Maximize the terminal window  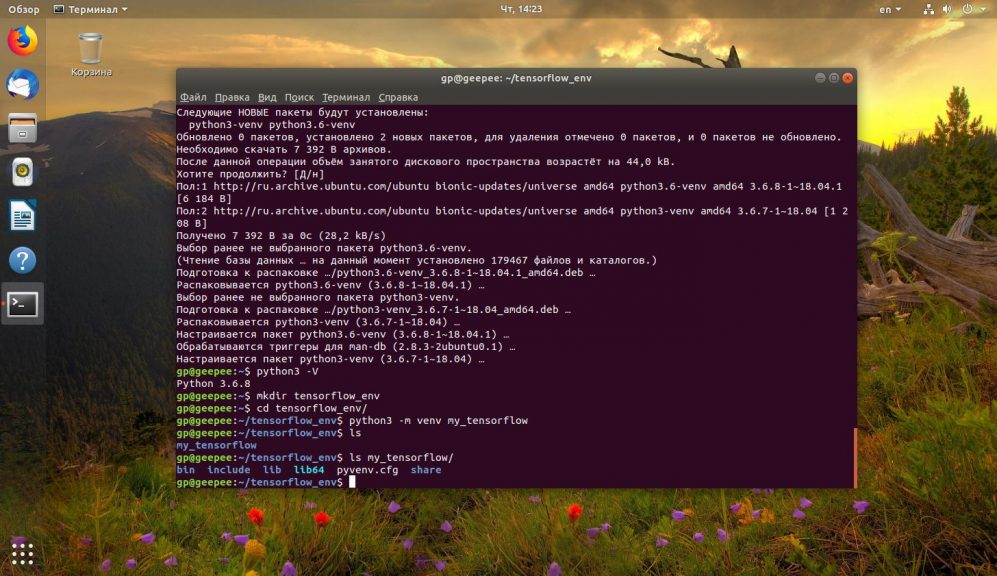click(x=834, y=78)
